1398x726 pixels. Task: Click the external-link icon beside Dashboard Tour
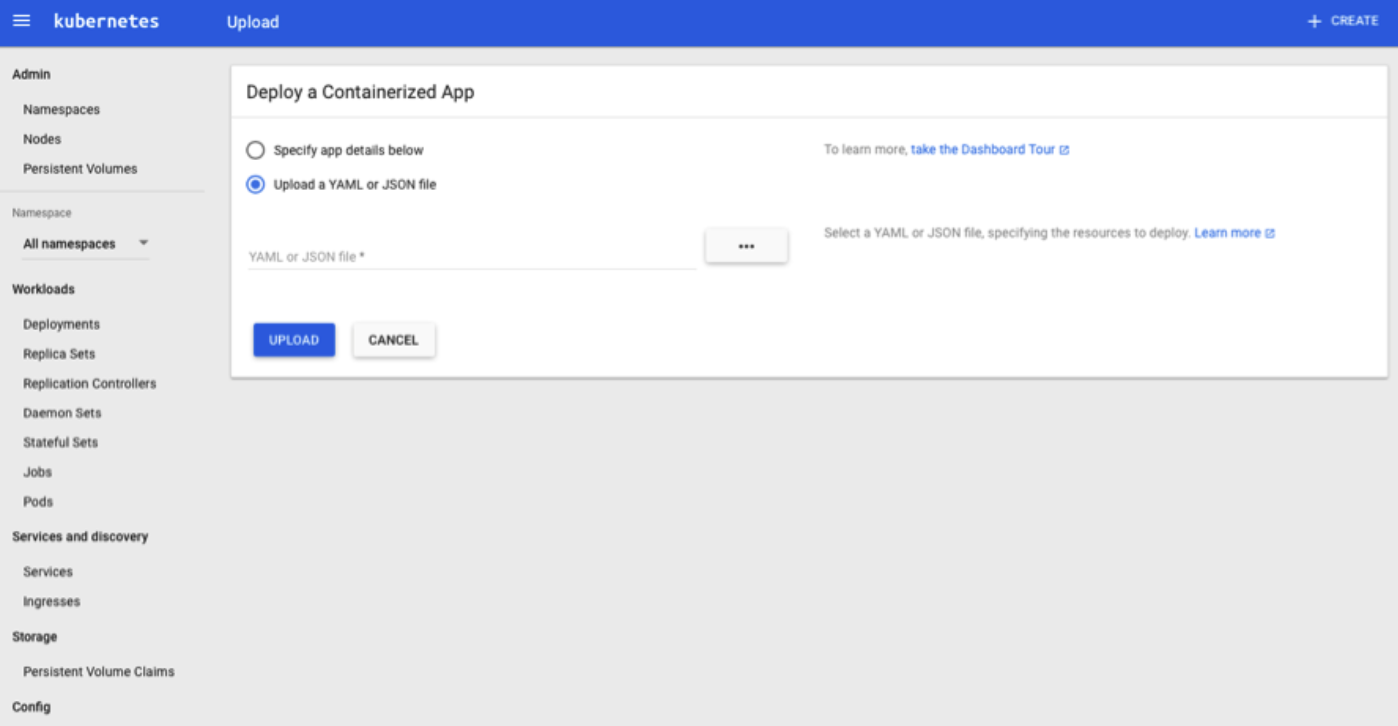(x=1064, y=150)
